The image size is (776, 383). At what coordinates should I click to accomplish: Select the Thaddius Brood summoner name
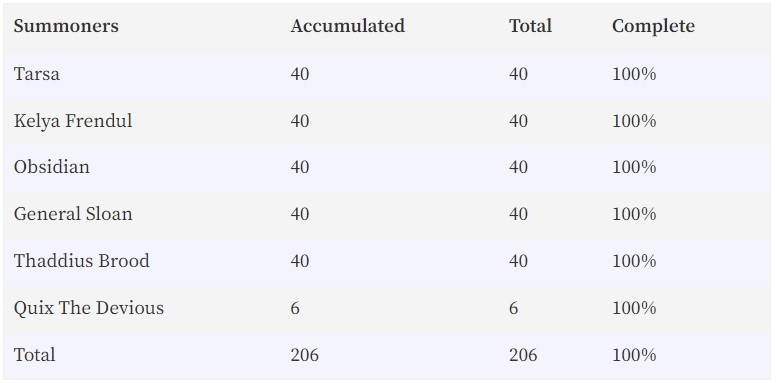(x=81, y=261)
